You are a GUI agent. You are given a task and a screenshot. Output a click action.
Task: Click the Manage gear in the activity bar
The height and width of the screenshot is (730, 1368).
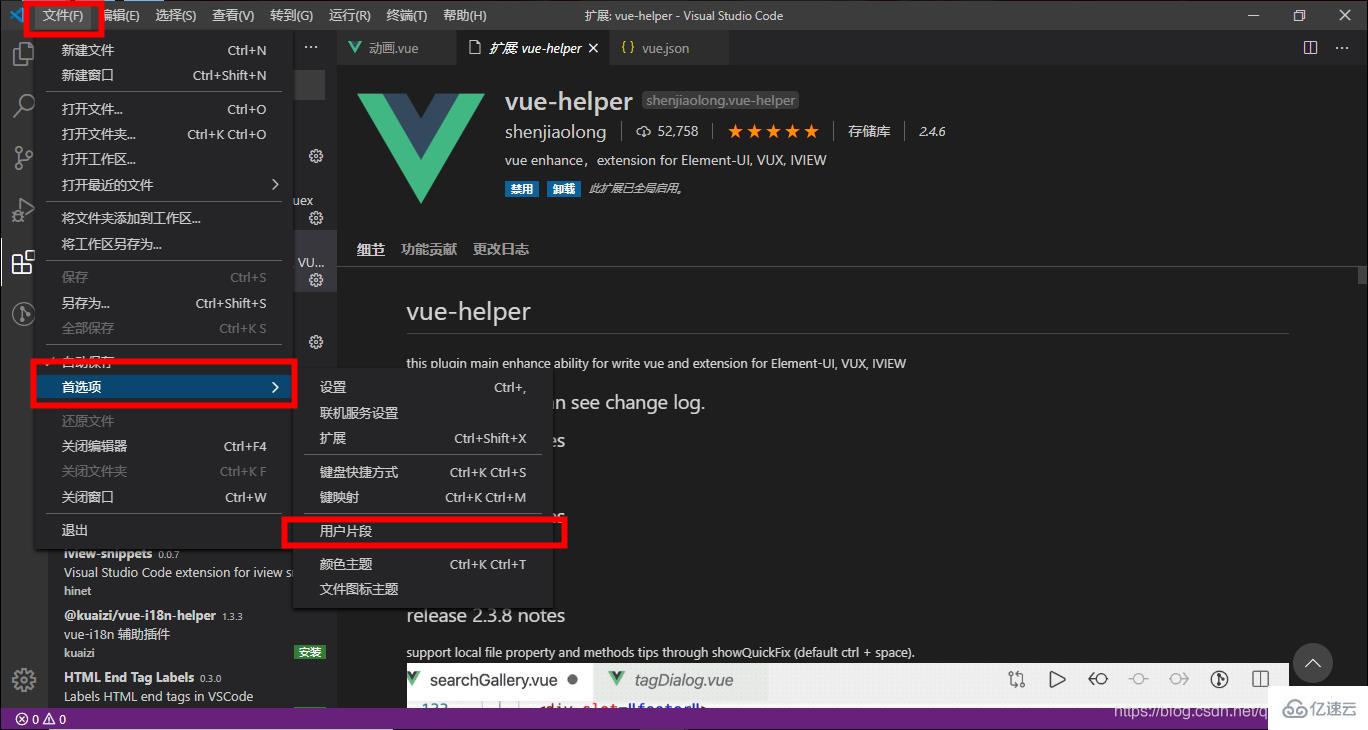[x=23, y=680]
